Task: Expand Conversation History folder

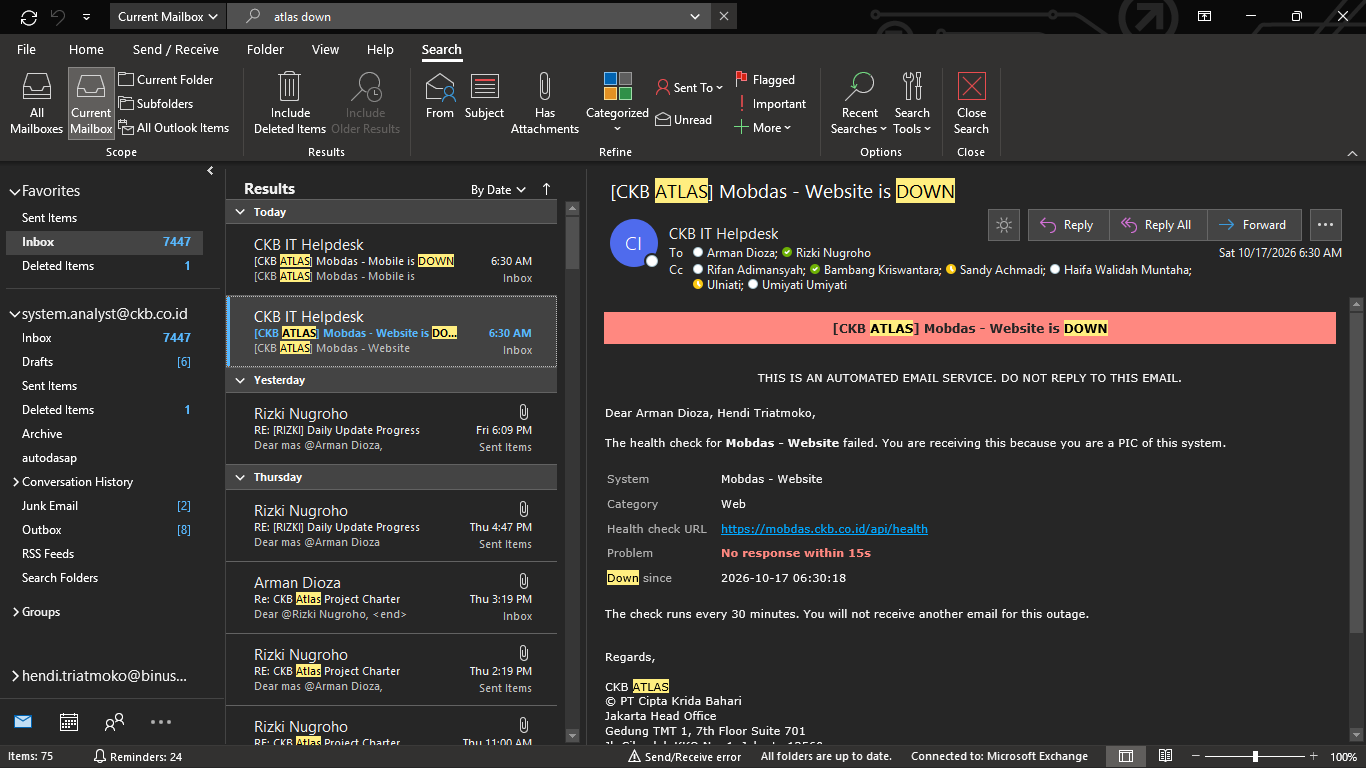Action: [x=15, y=482]
